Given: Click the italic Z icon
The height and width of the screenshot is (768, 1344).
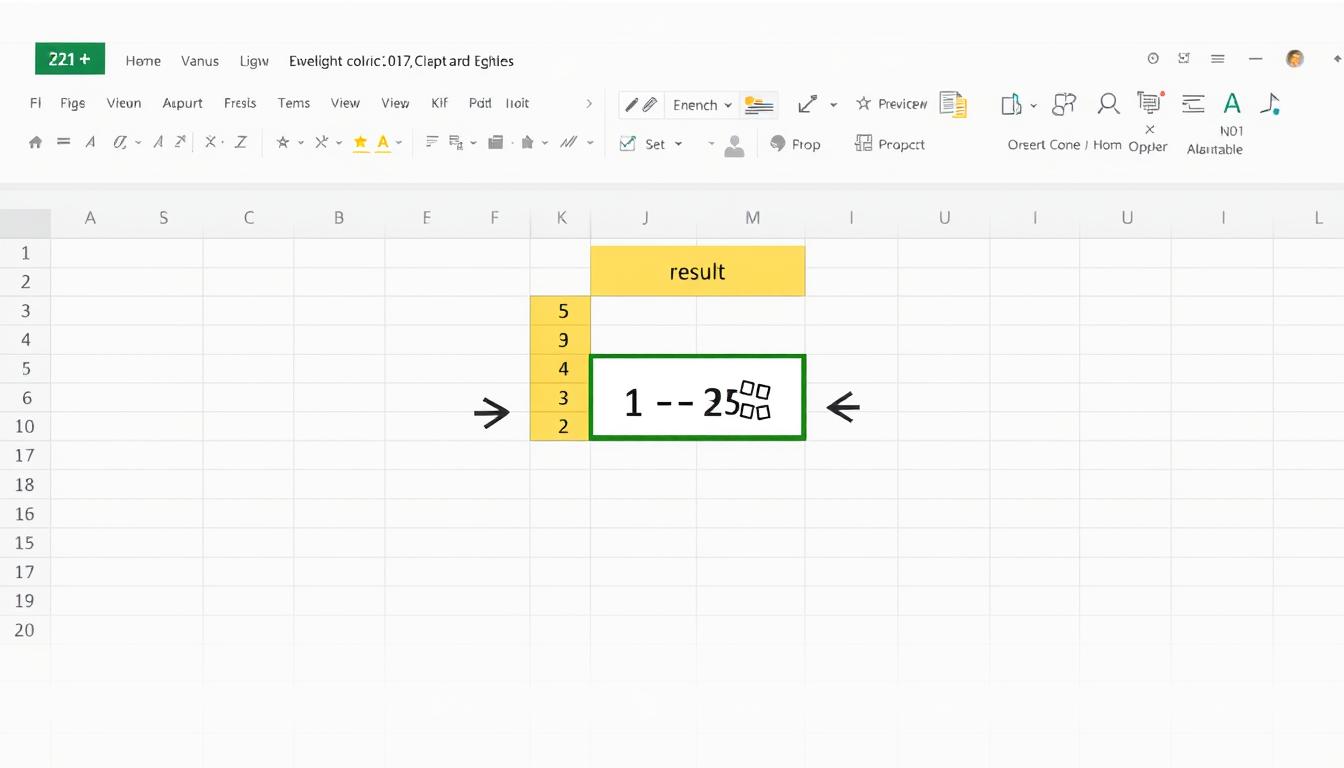Looking at the screenshot, I should coord(240,143).
